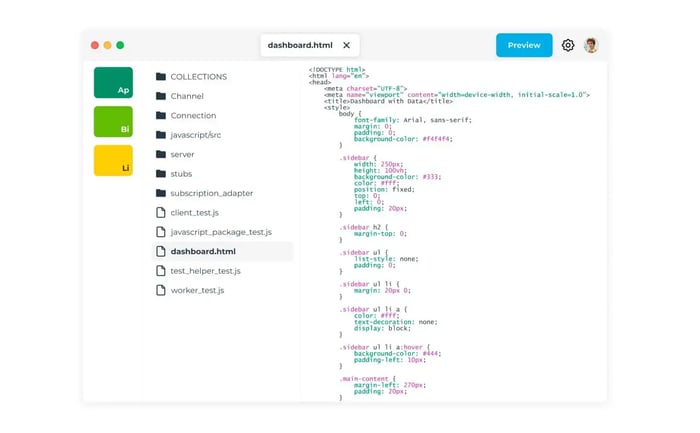Click the font-family Arial line
Screen dimensions: 700x433
tap(412, 120)
